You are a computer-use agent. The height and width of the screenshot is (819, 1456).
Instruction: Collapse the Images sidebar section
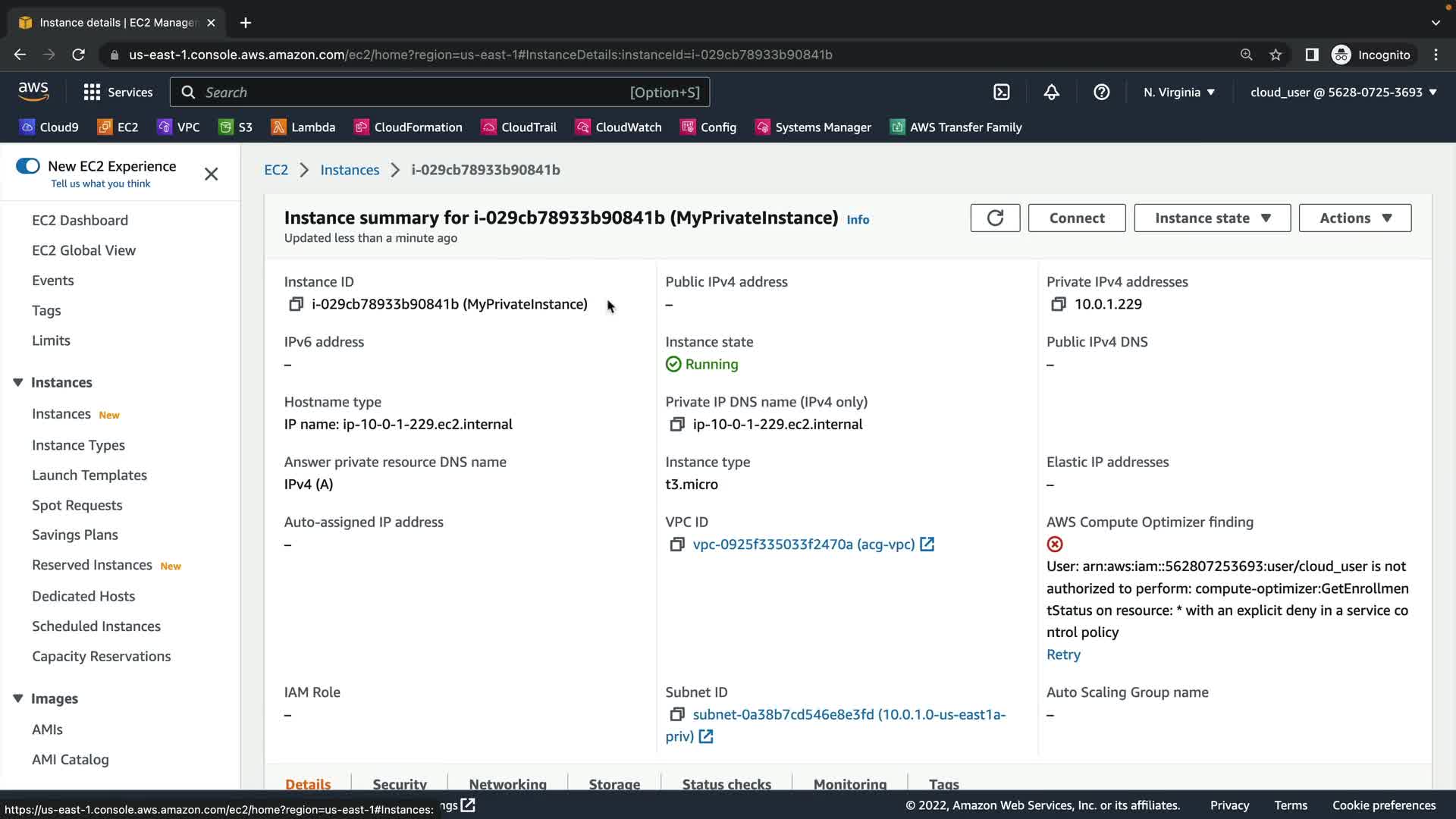pos(18,698)
